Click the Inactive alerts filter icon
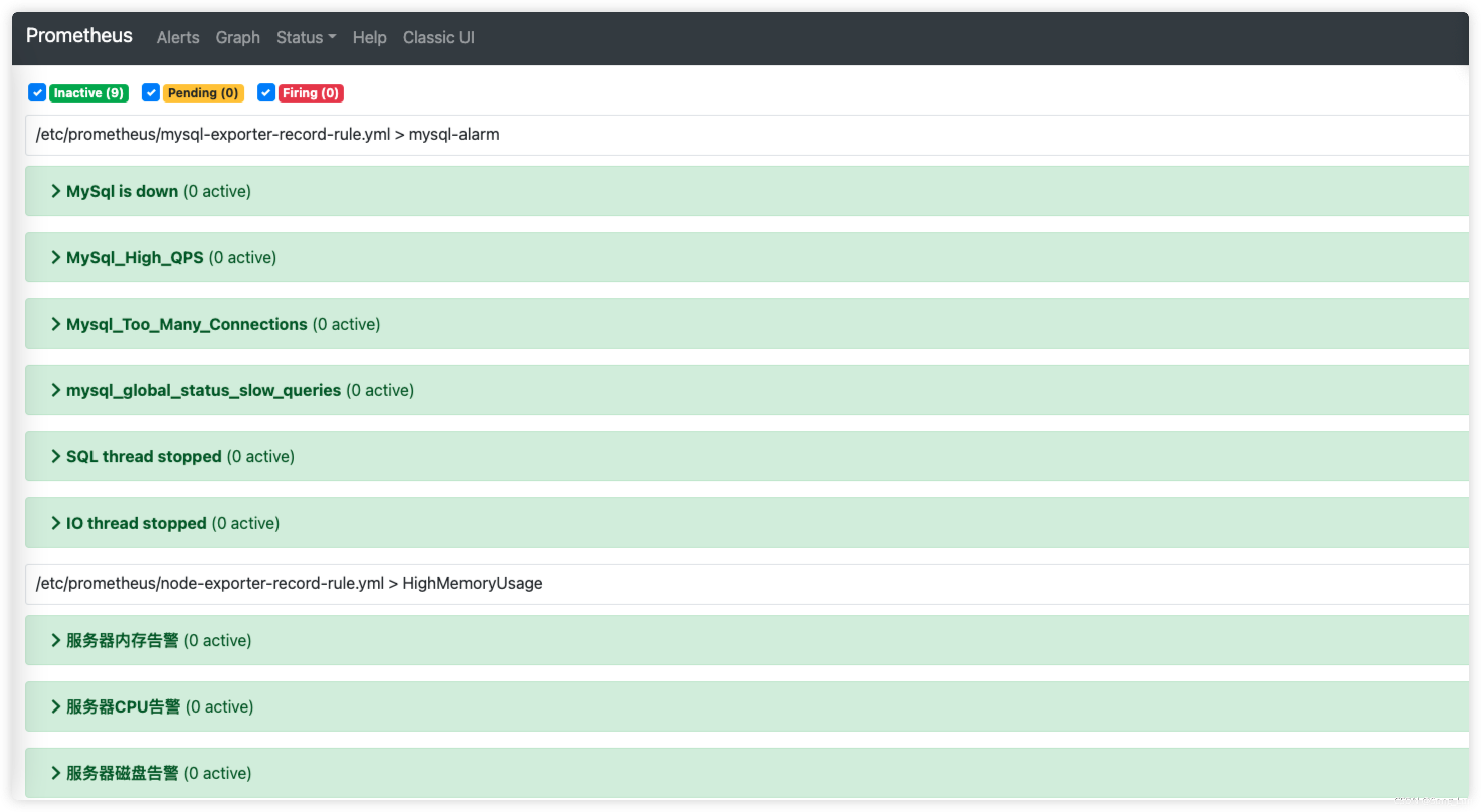Viewport: 1481px width, 812px height. [36, 92]
